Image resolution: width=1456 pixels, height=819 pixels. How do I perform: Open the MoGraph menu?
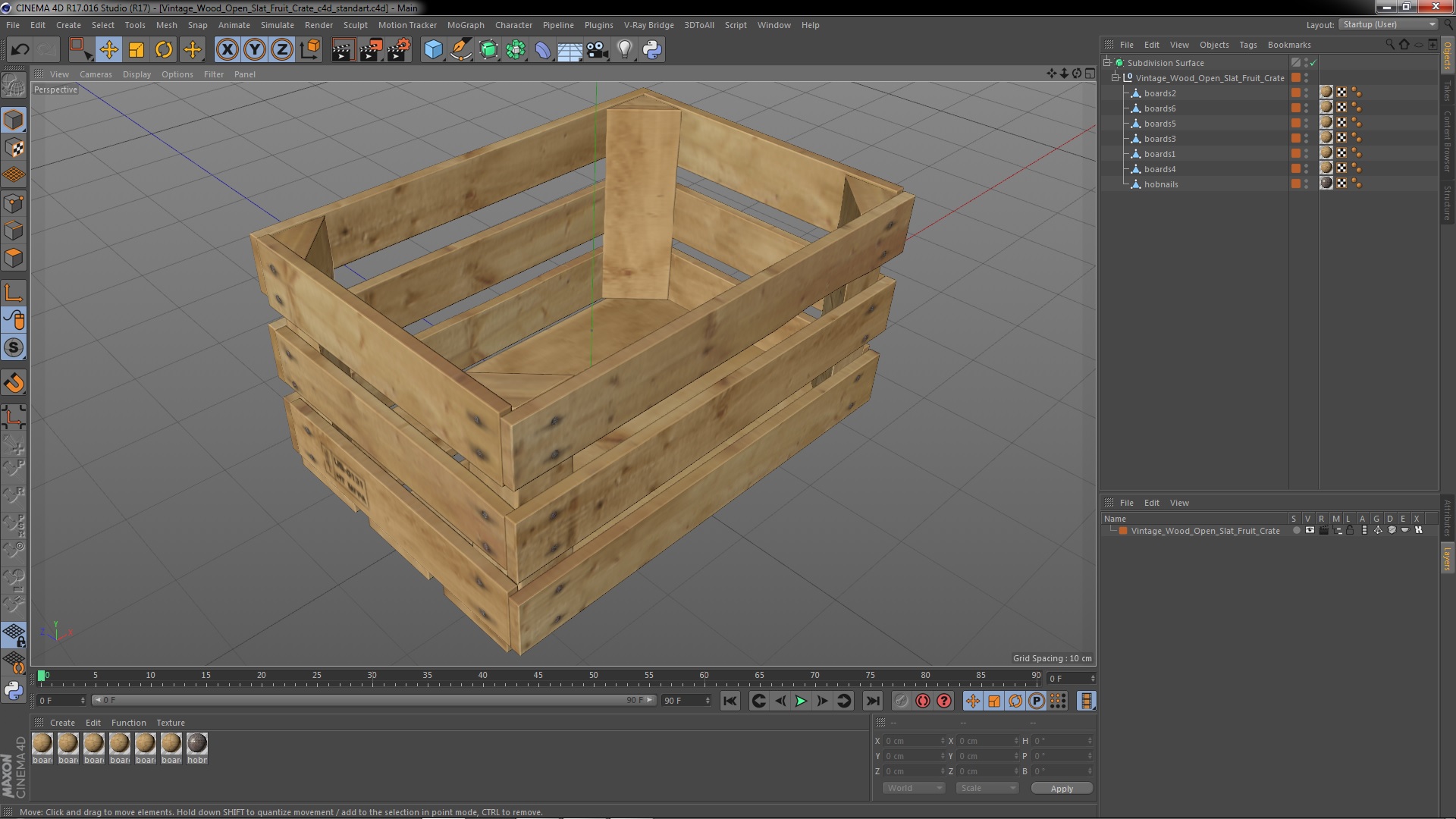465,25
